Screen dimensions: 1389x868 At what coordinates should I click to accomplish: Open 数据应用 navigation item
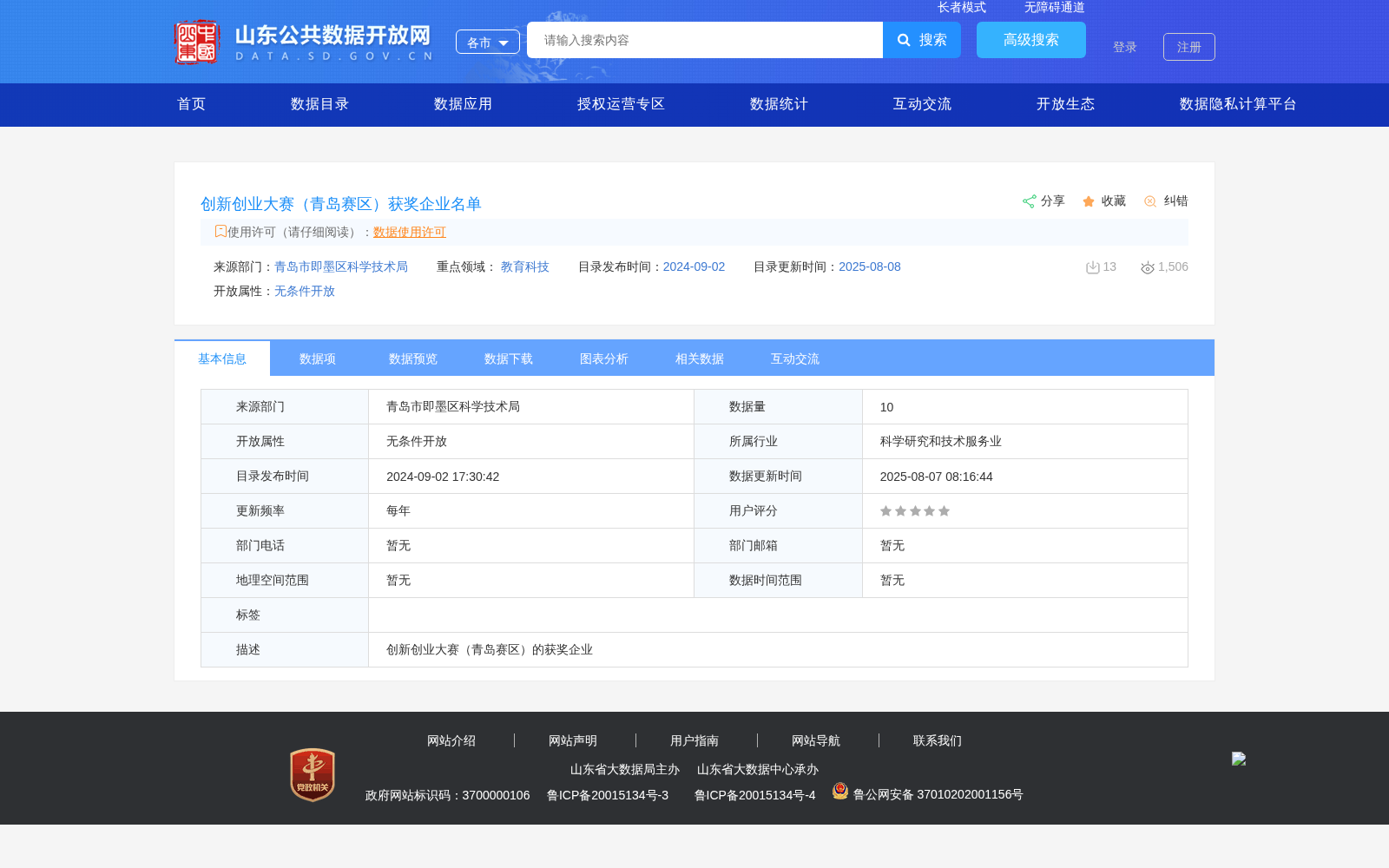coord(463,104)
